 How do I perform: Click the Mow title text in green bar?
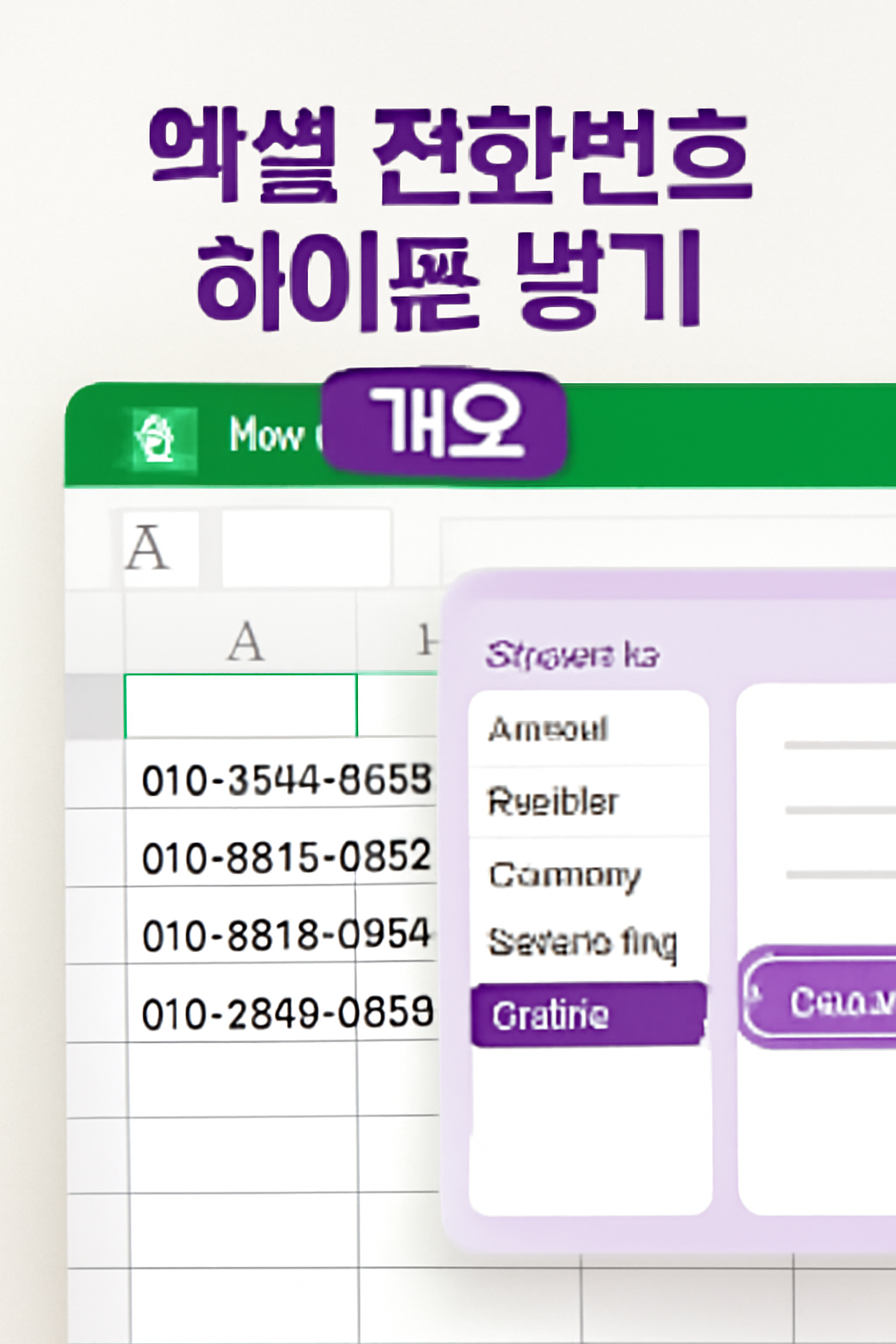click(266, 435)
